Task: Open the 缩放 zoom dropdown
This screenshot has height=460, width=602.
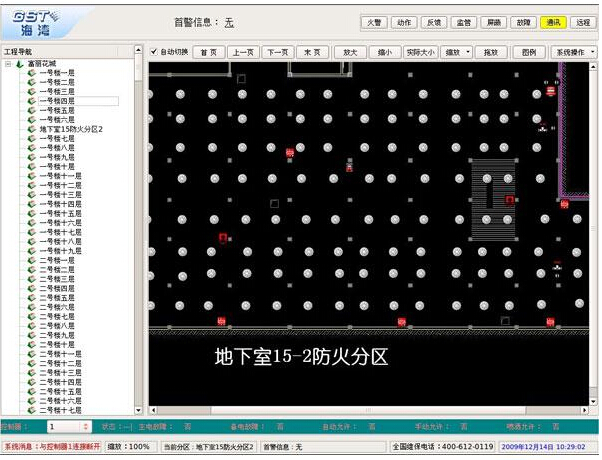Action: (455, 51)
